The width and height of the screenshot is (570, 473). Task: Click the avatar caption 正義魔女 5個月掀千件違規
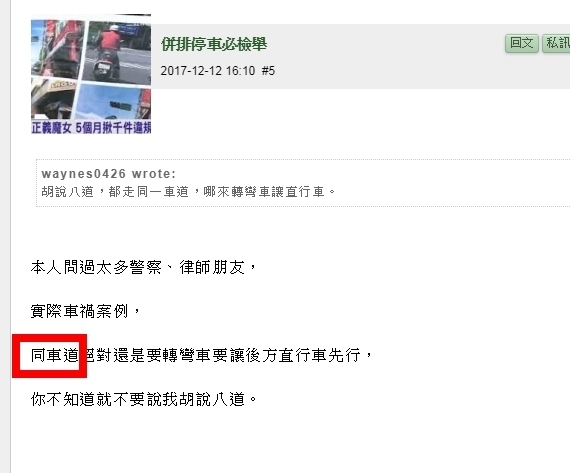pos(91,128)
